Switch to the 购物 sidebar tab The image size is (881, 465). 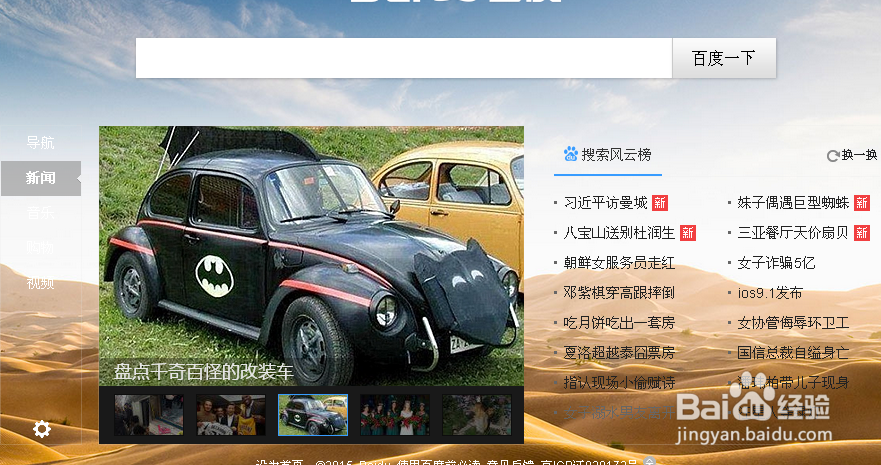[40, 248]
